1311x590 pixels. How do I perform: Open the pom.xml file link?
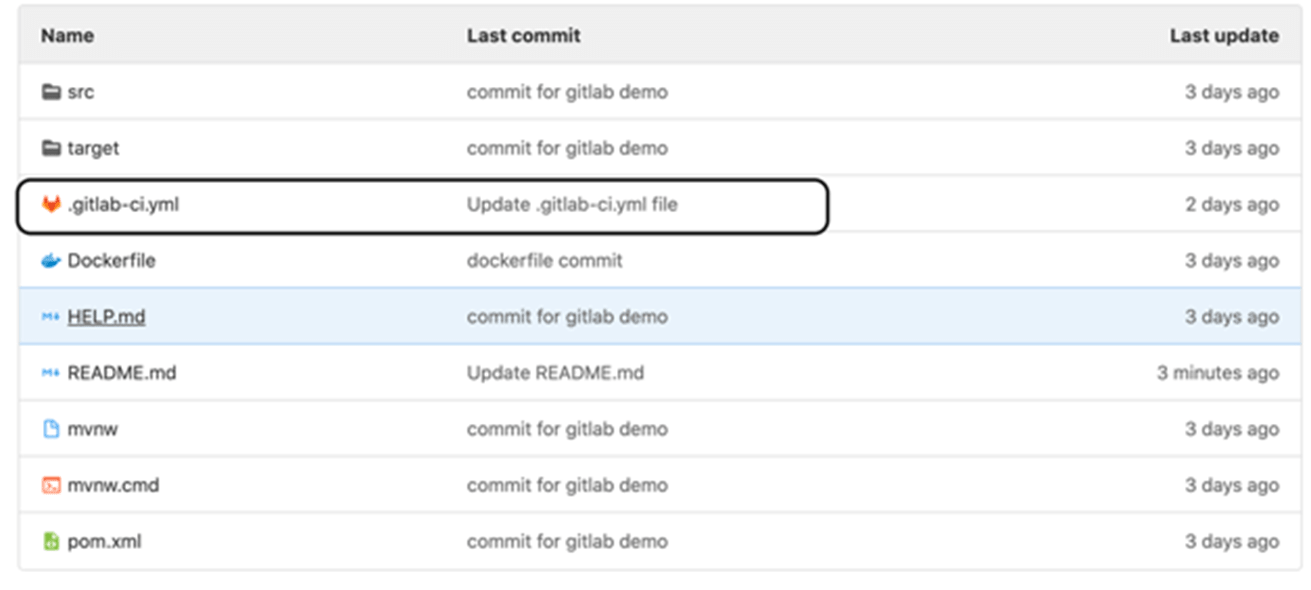point(104,542)
